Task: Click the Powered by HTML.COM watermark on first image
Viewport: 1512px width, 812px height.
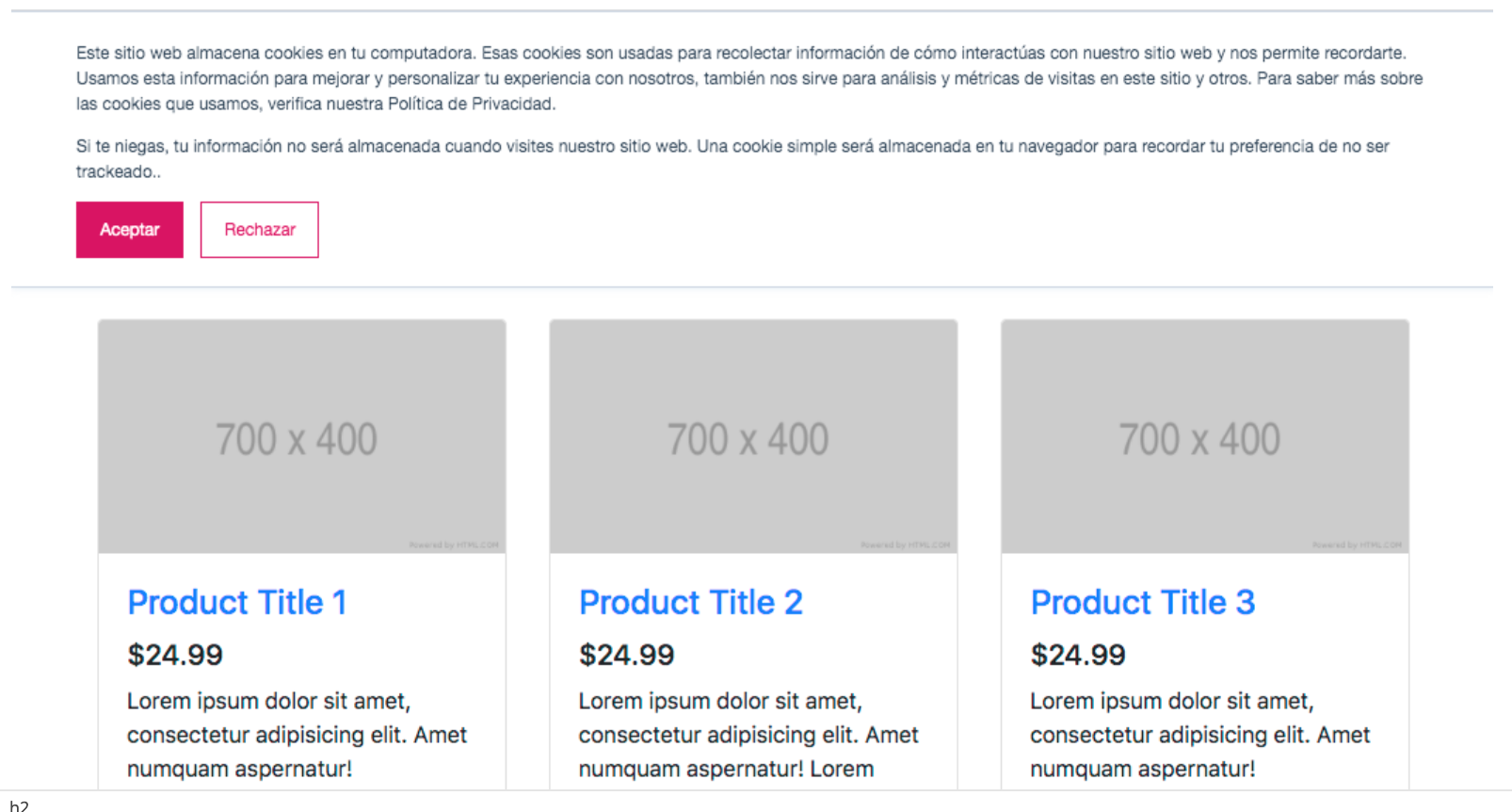Action: pos(454,545)
